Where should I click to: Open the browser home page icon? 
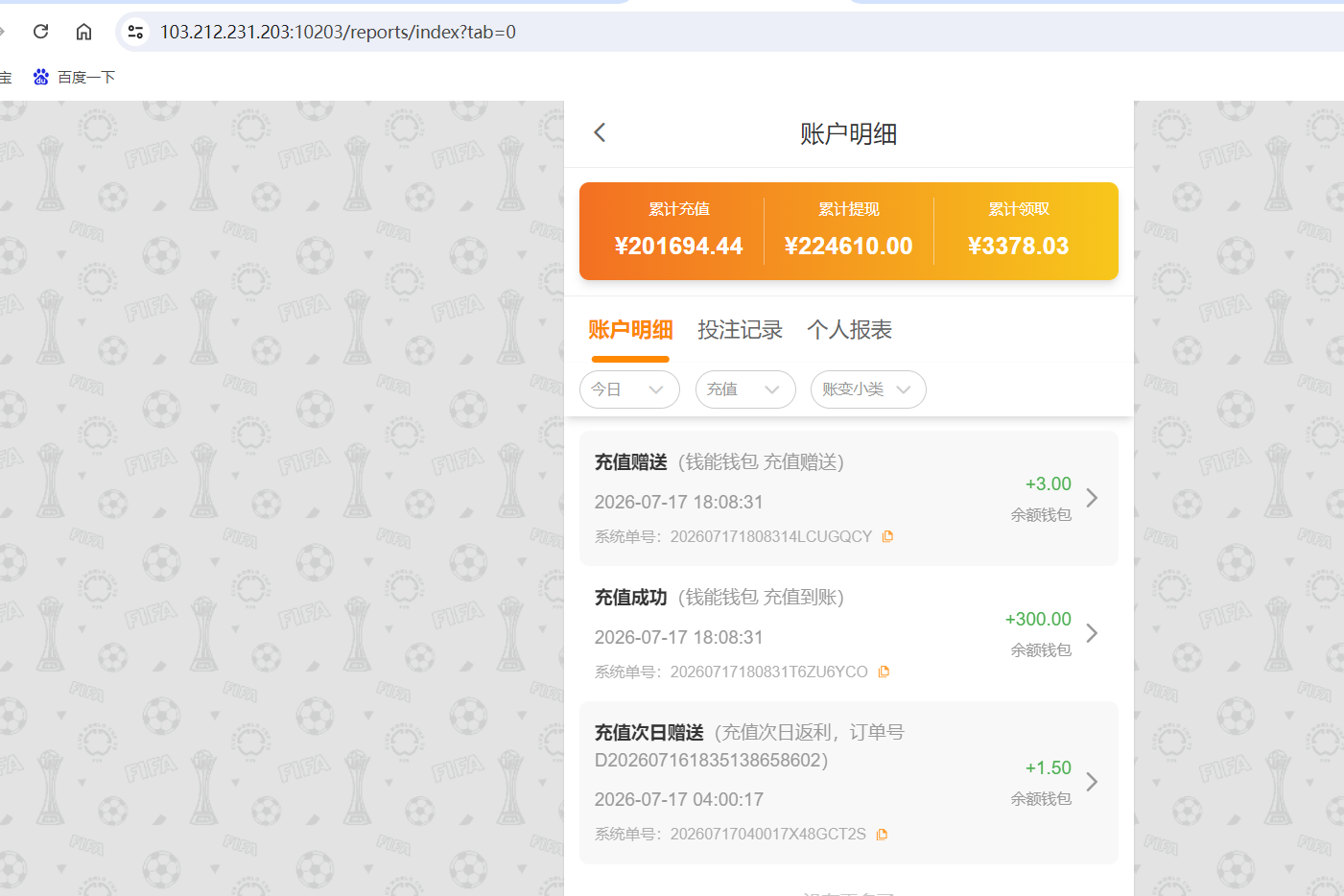click(84, 32)
